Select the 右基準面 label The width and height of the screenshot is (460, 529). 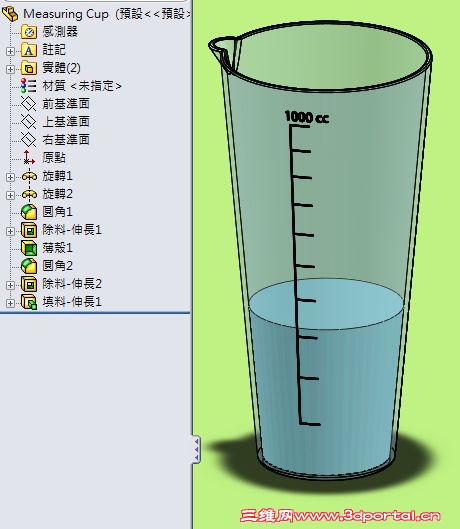point(66,139)
